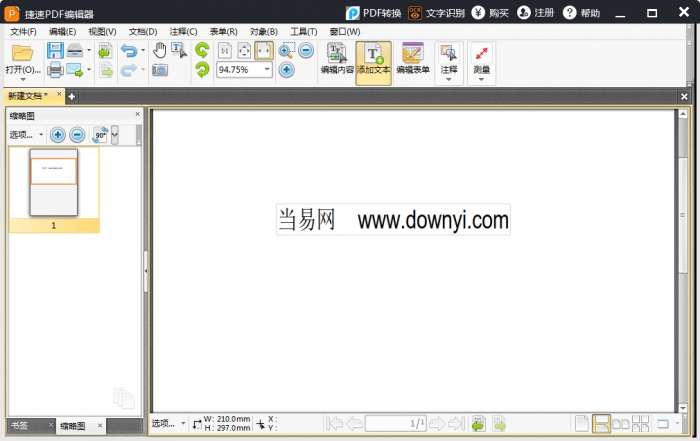Shrink thumbnails with the minus icon
This screenshot has height=441, width=700.
point(77,134)
